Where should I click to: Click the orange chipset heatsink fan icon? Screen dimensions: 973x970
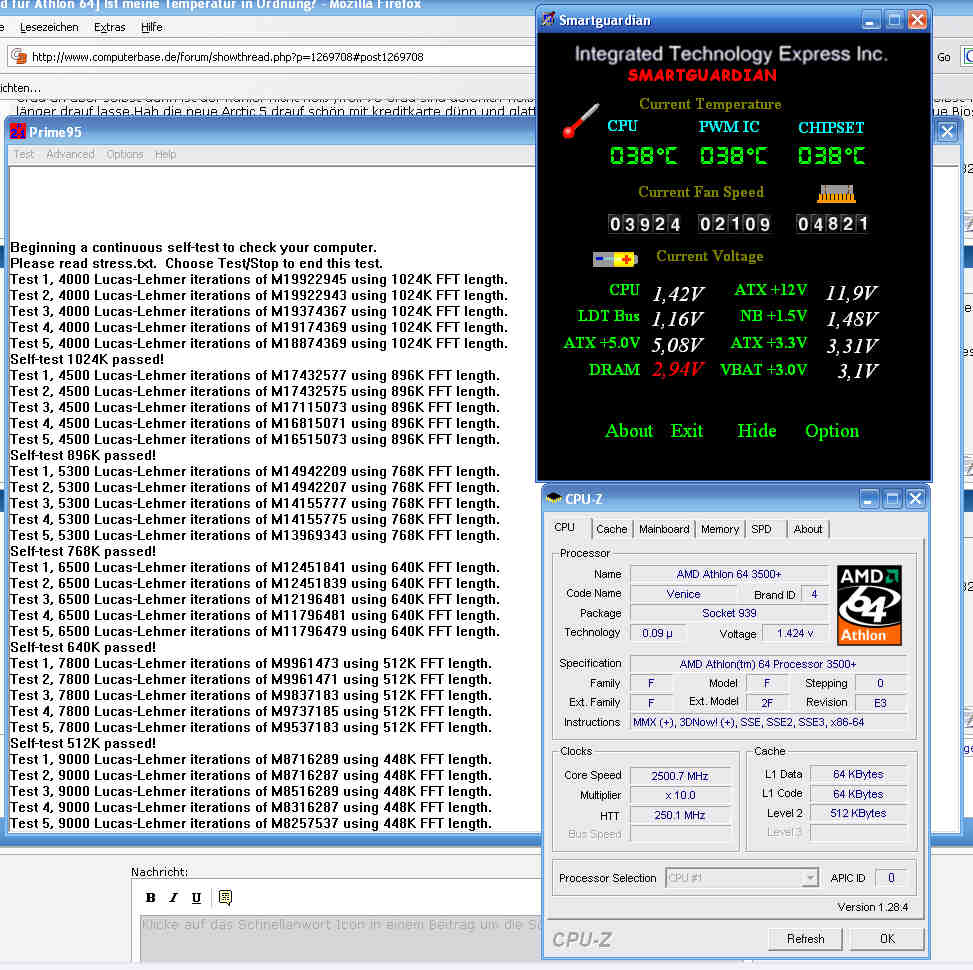coord(836,194)
